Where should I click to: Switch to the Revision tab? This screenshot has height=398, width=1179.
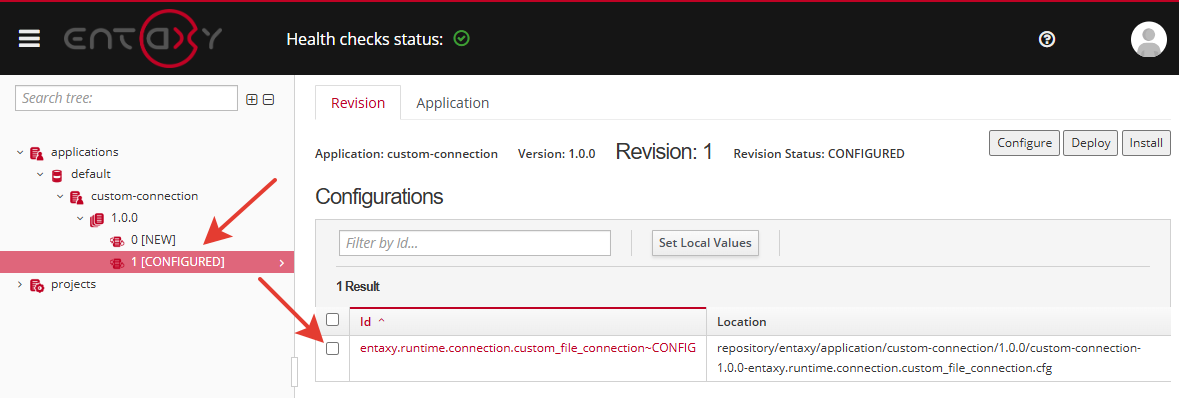click(358, 102)
